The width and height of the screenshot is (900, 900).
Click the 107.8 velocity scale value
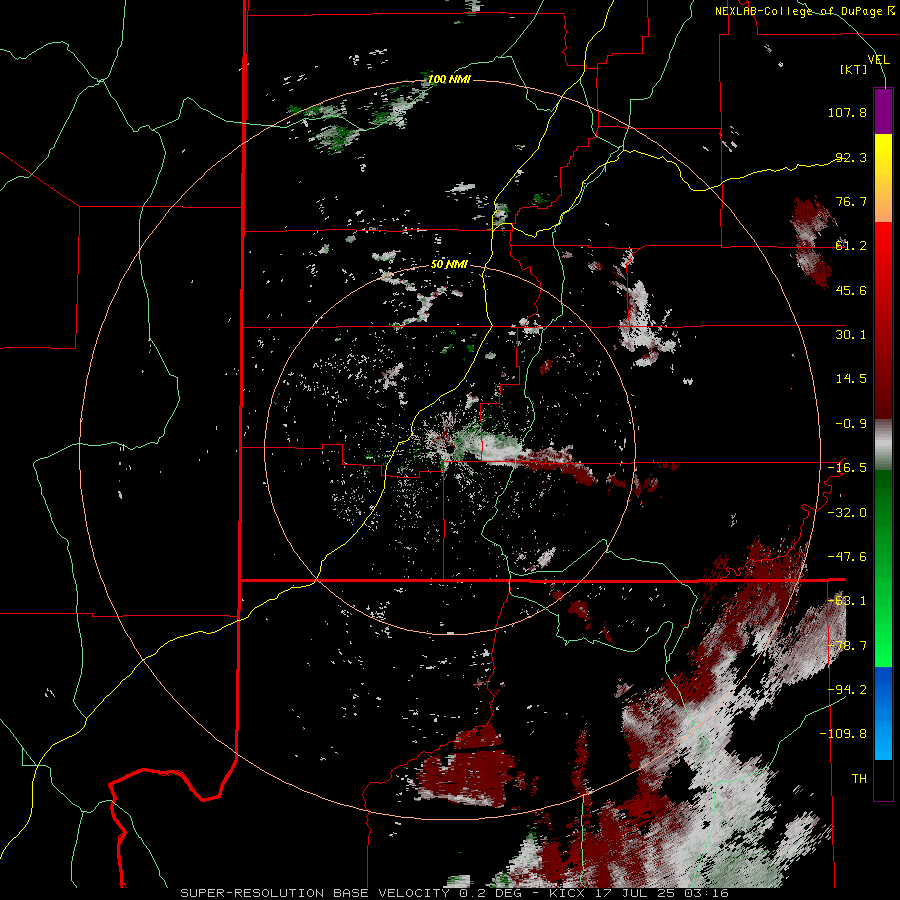(847, 112)
